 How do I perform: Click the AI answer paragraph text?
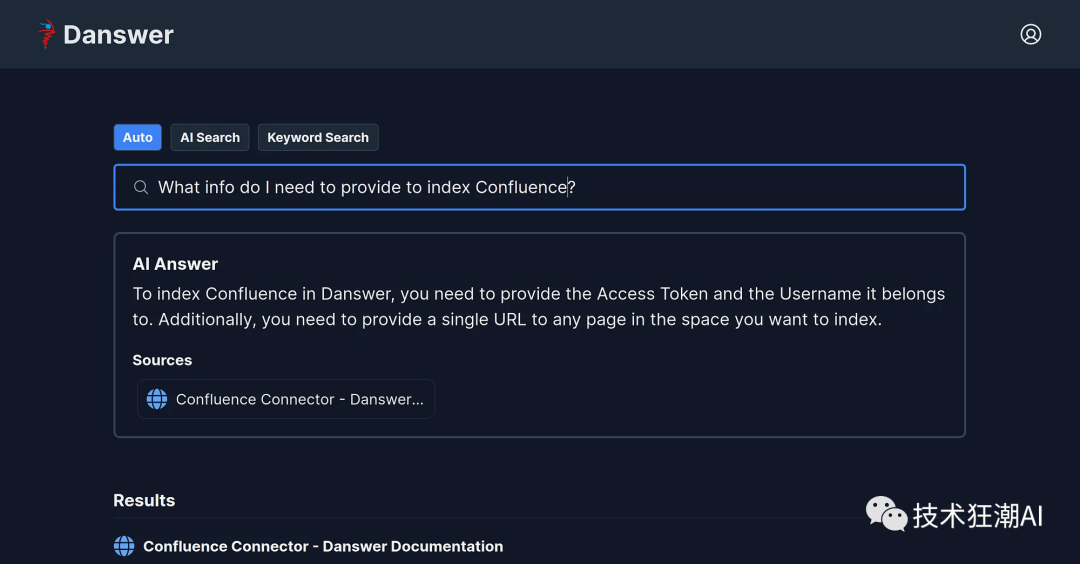pos(539,306)
